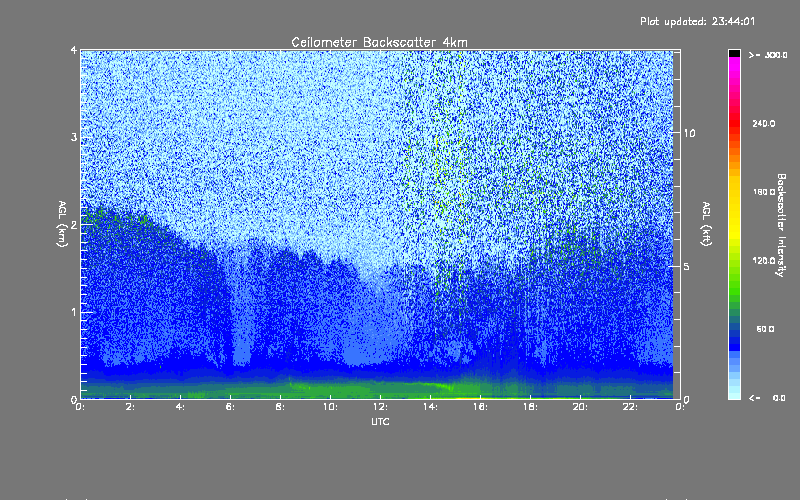Click the right axis label 'AGL (kft)'

pyautogui.click(x=706, y=224)
